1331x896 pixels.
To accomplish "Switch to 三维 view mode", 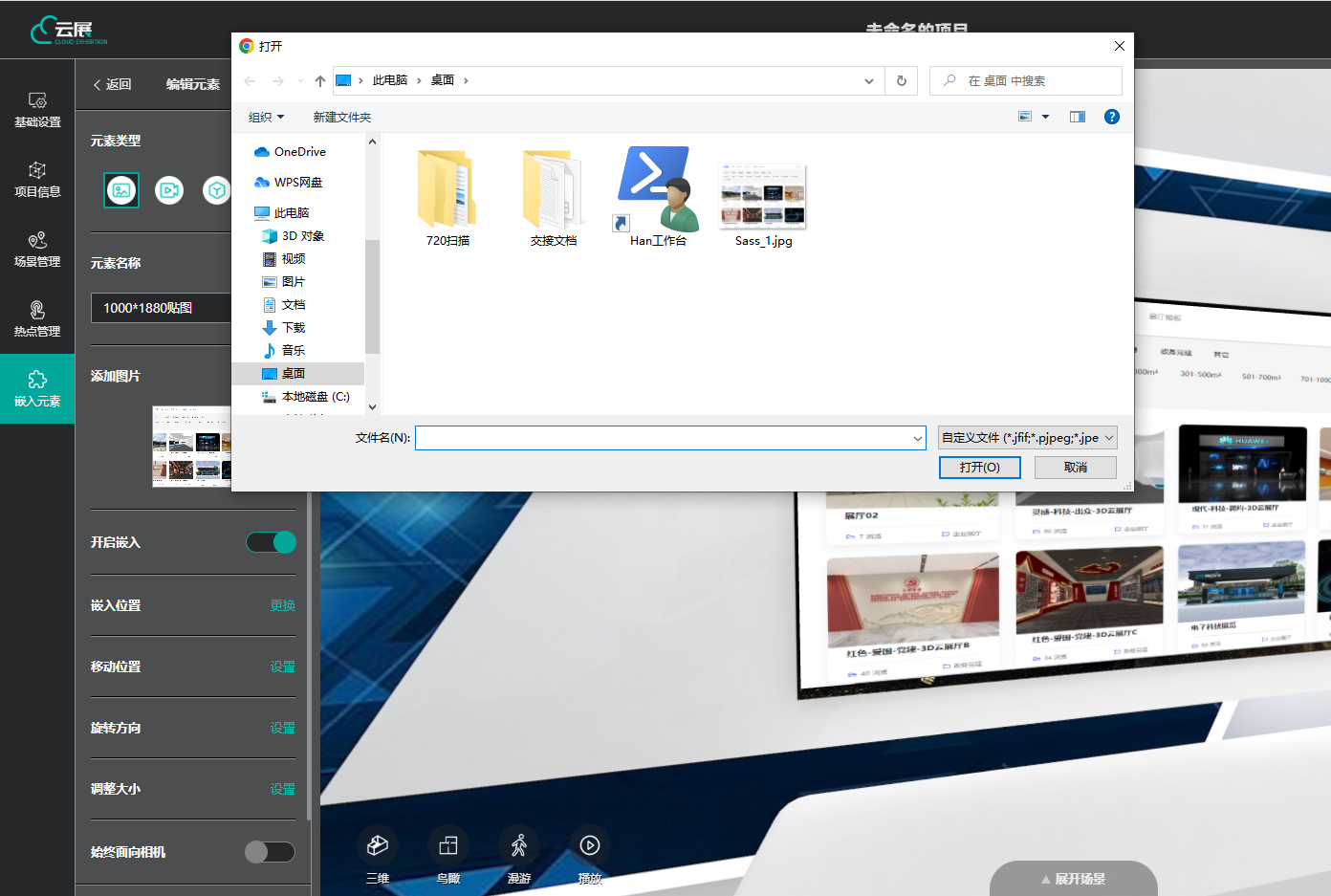I will click(x=378, y=845).
